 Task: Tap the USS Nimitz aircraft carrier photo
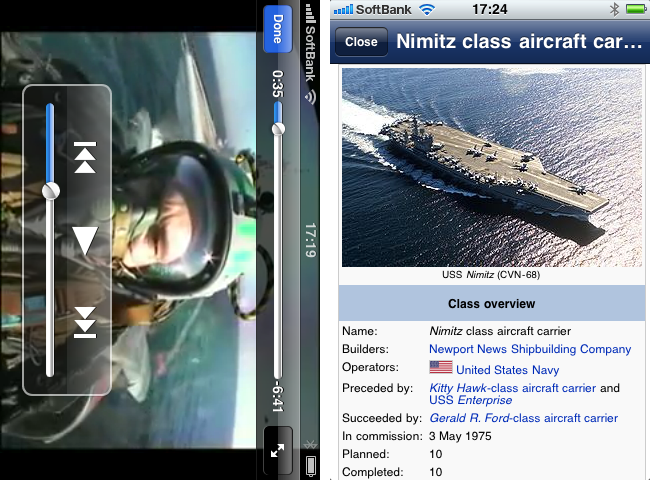[492, 167]
